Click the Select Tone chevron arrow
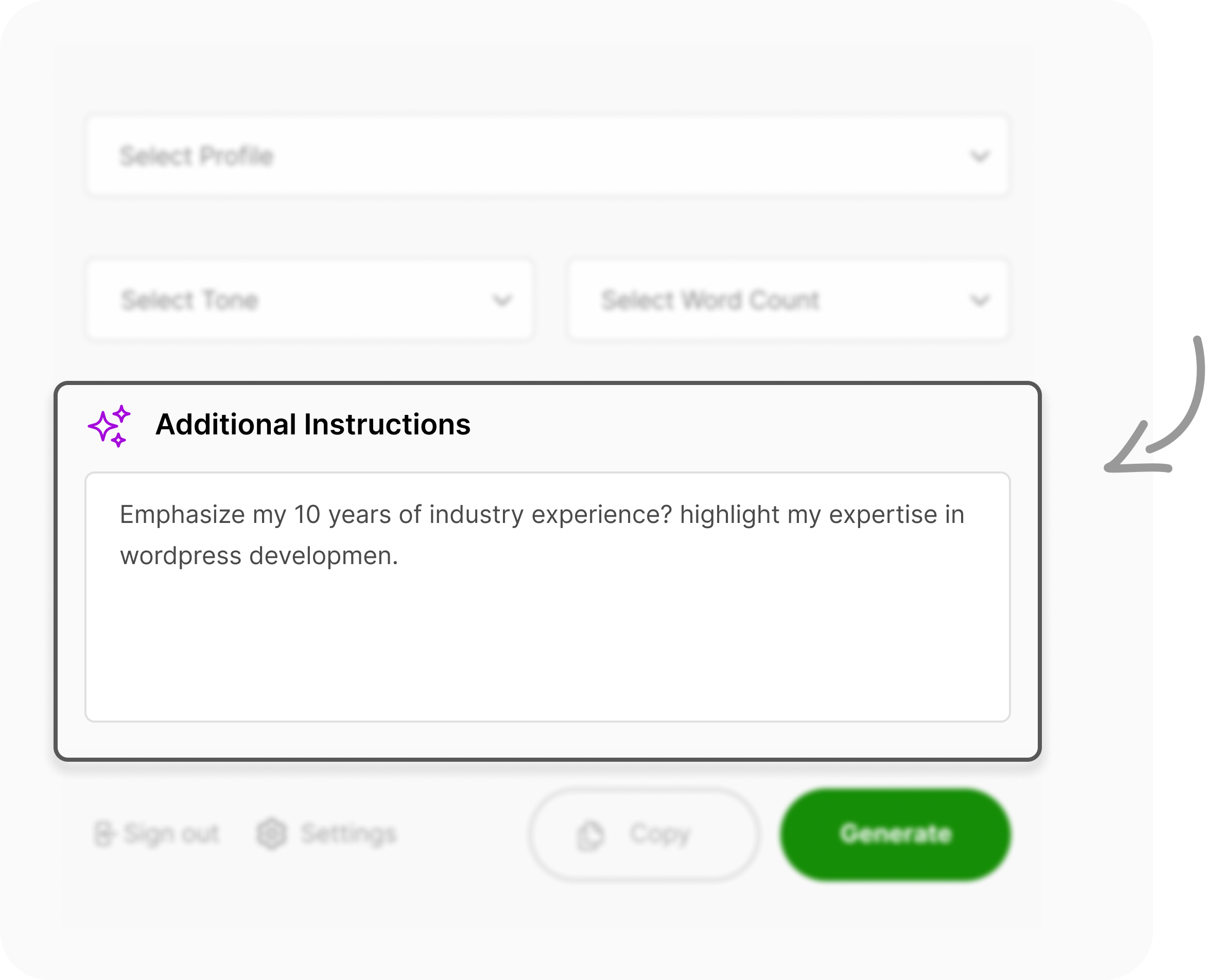 coord(502,301)
